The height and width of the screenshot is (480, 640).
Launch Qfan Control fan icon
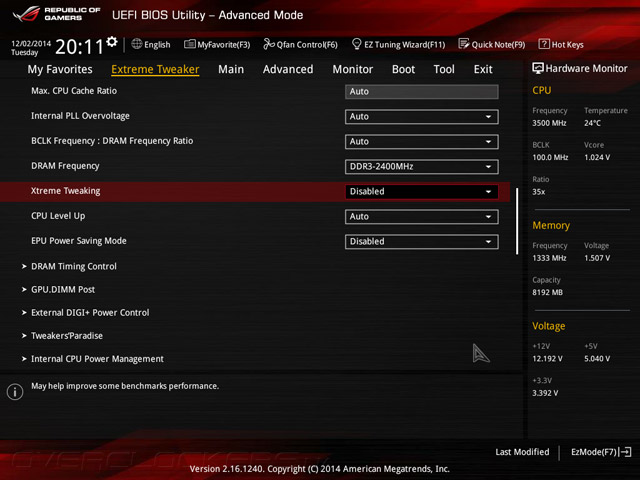[269, 44]
